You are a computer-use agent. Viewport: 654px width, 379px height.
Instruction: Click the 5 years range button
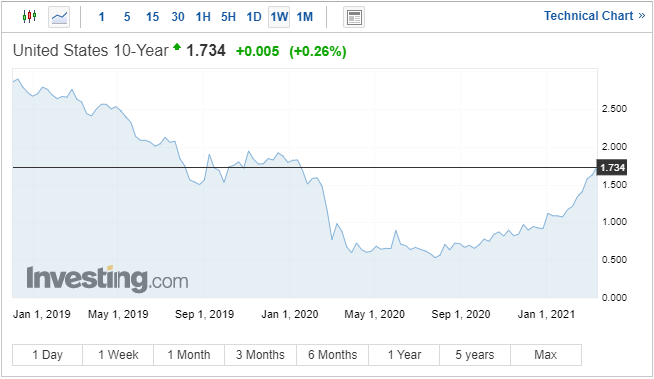[475, 355]
